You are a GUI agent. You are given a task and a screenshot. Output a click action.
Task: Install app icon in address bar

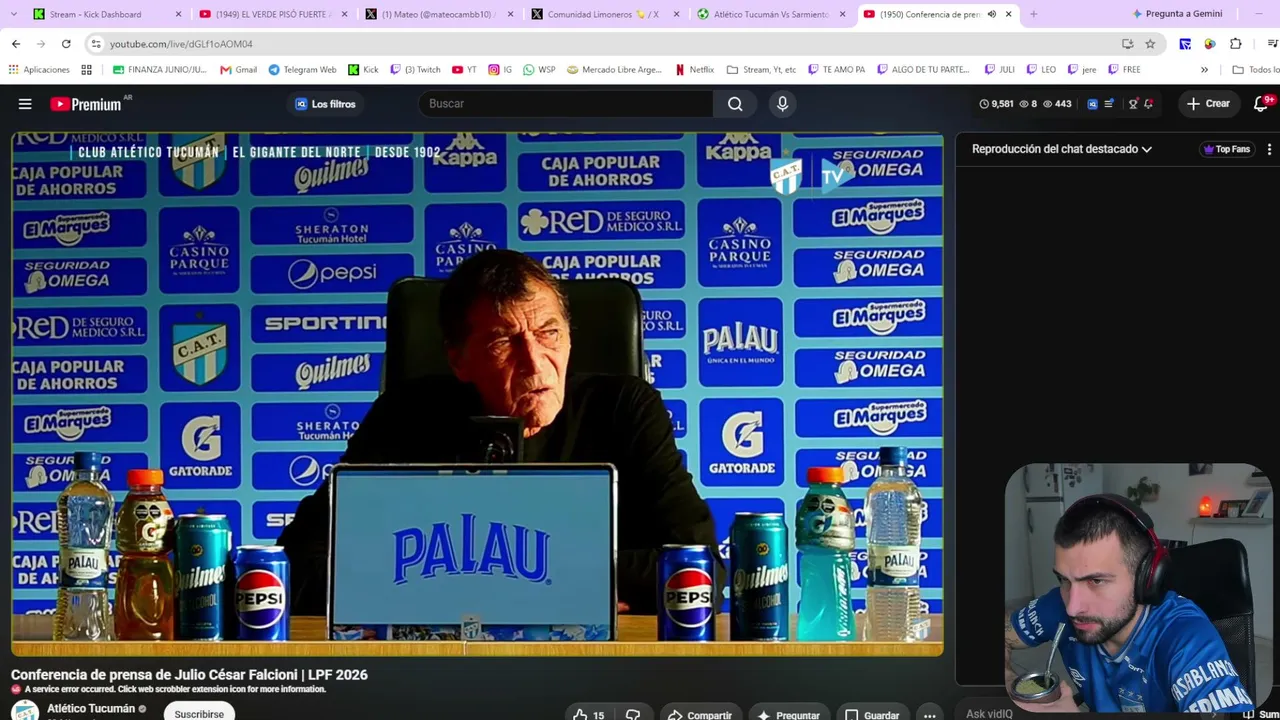[1128, 44]
